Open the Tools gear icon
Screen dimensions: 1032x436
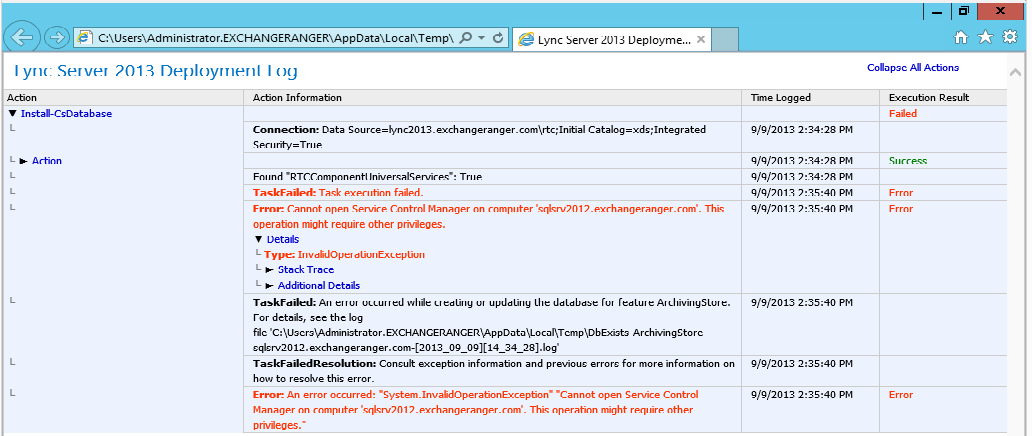pyautogui.click(x=1010, y=38)
